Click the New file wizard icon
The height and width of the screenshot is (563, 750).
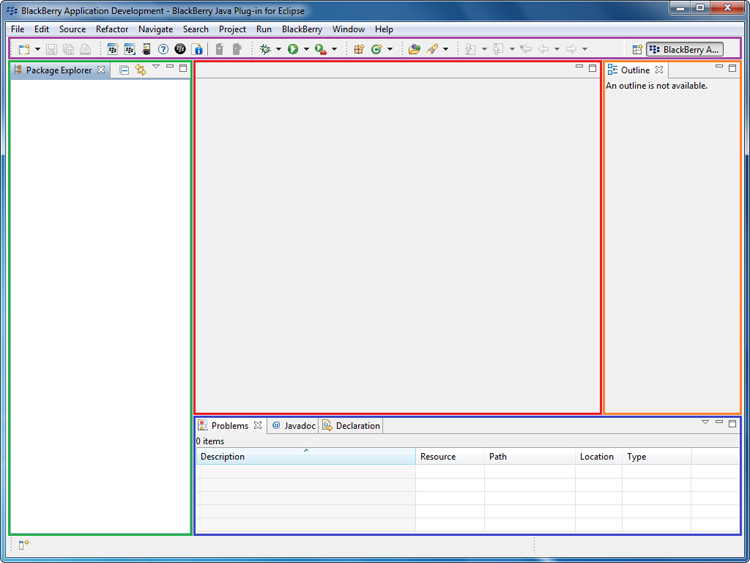click(x=24, y=49)
